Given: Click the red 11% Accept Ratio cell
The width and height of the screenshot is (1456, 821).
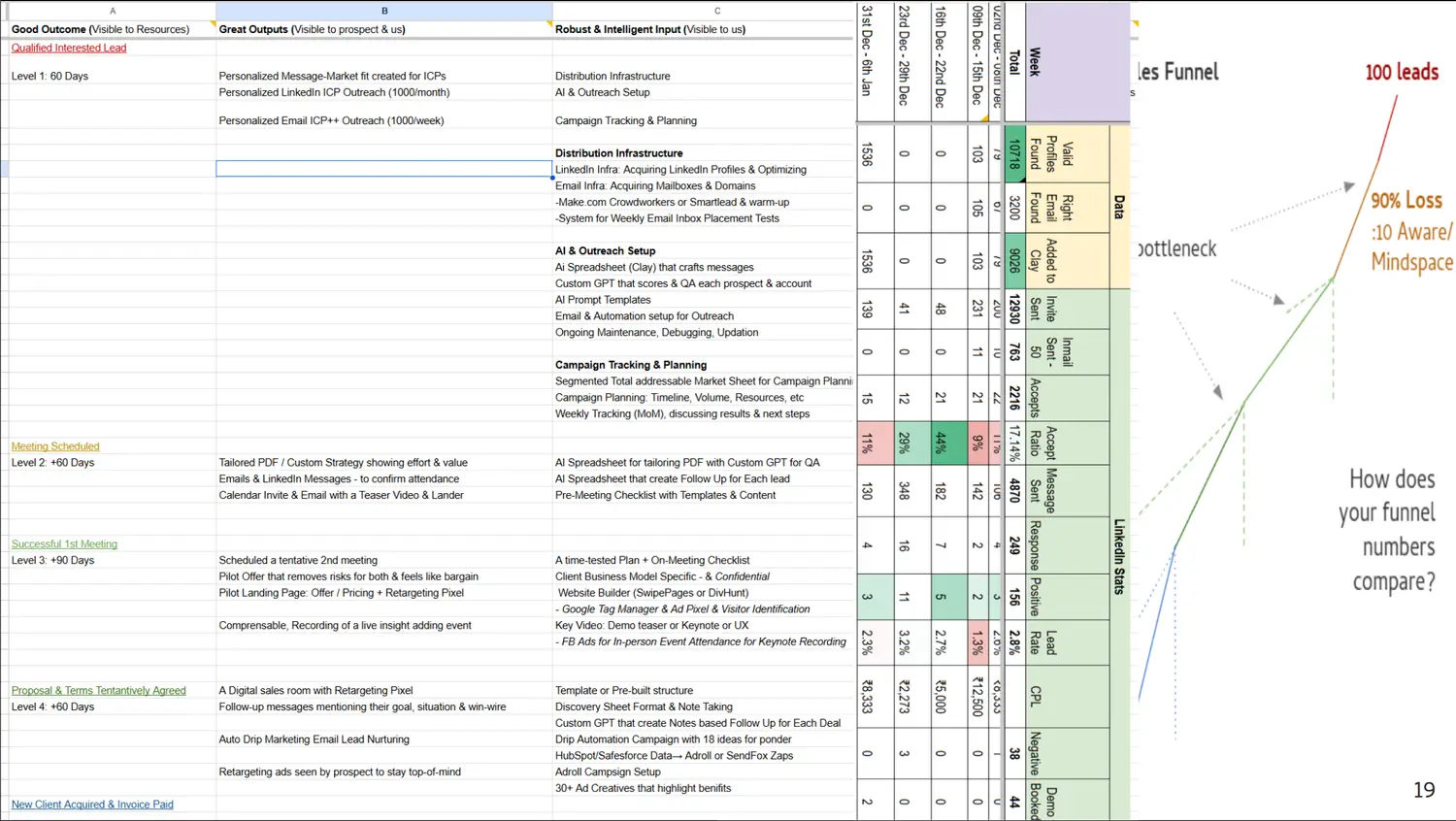Looking at the screenshot, I should pos(867,443).
